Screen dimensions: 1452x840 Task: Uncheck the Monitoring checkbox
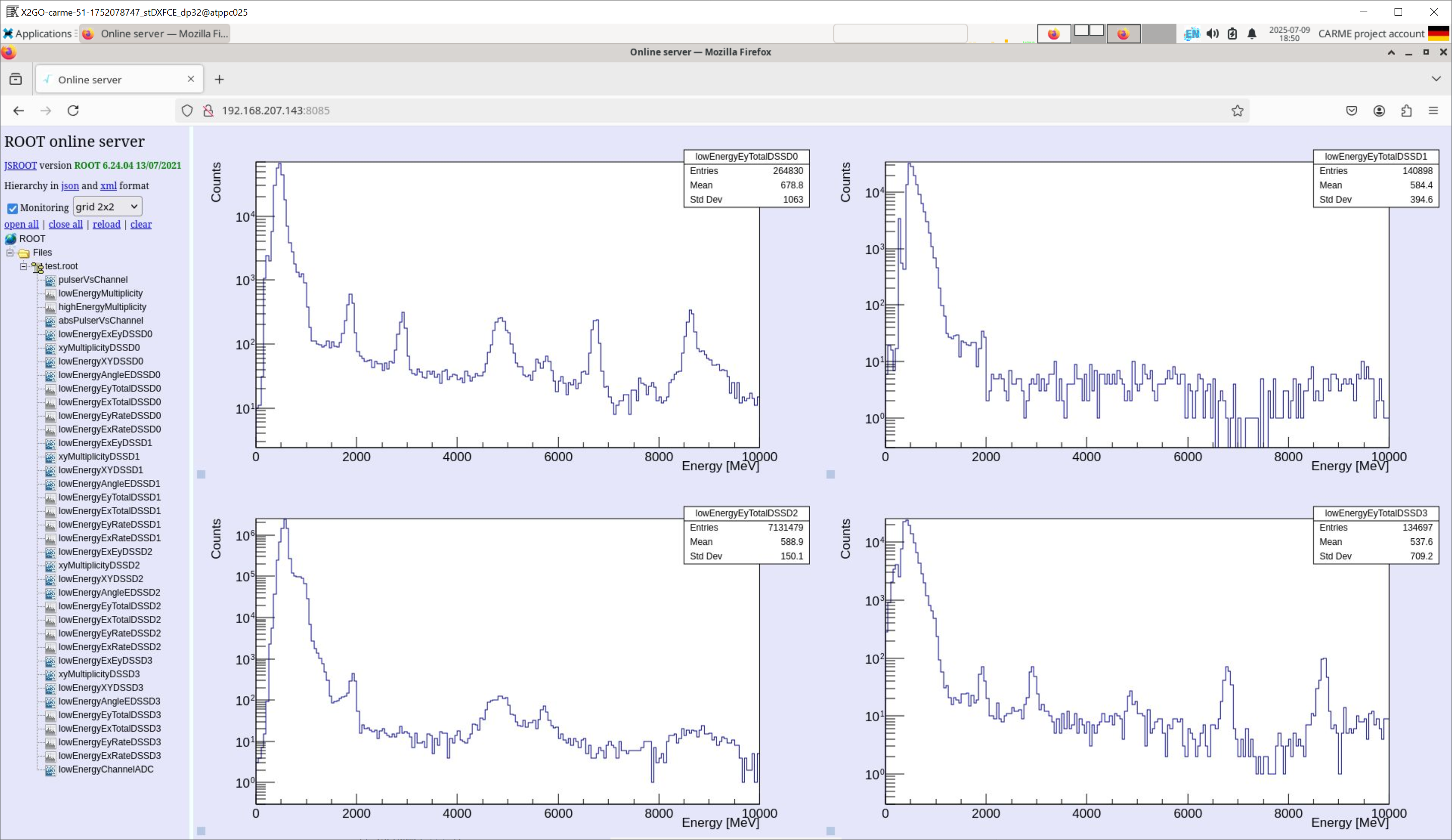[12, 208]
